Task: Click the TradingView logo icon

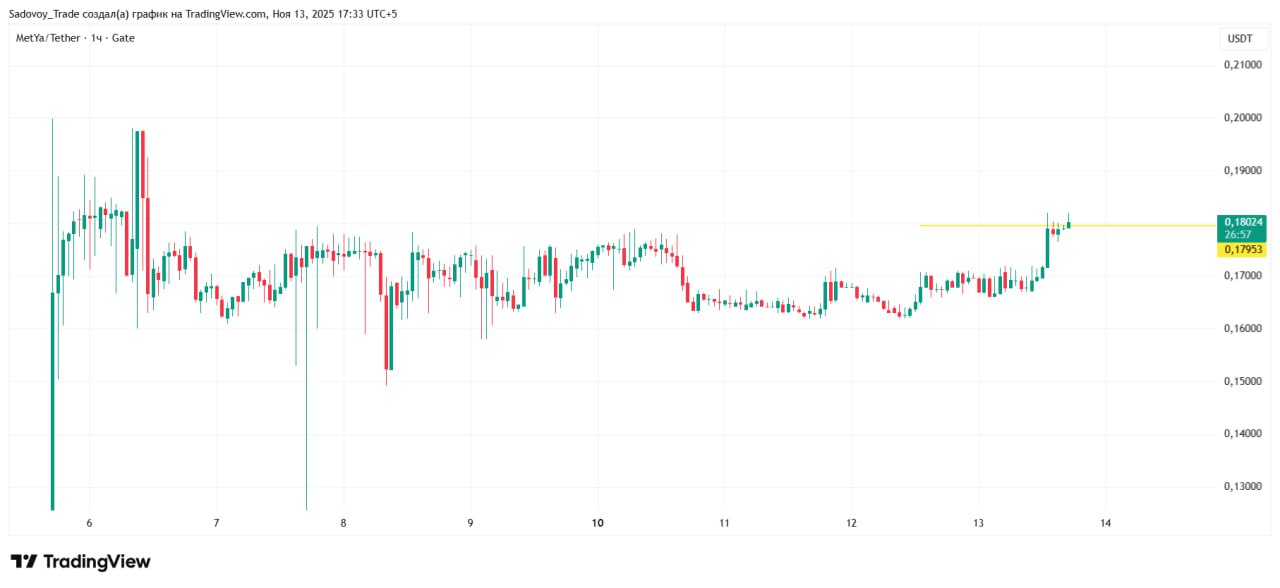Action: click(24, 562)
